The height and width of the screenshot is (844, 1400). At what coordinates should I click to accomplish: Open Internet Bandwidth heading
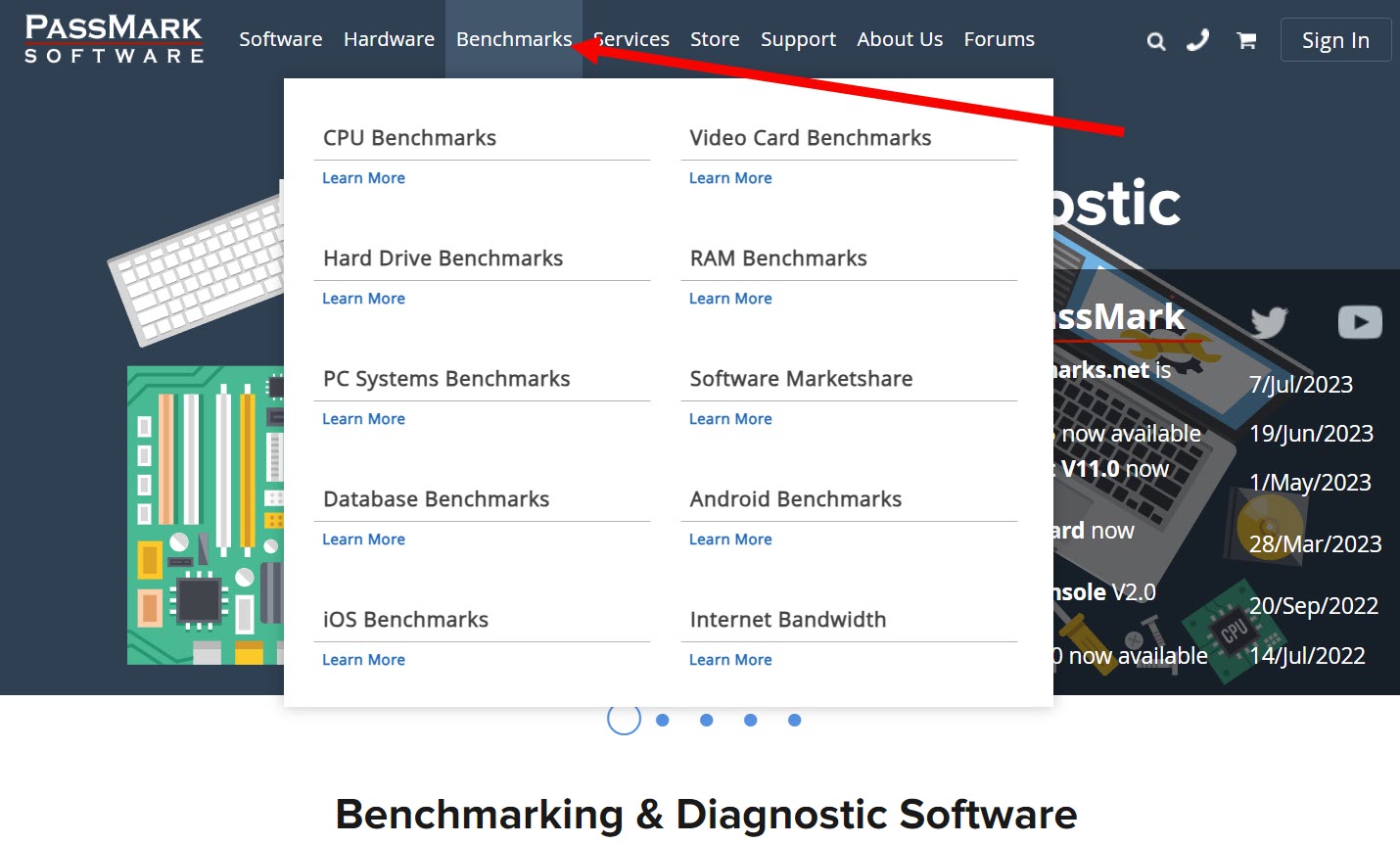point(788,620)
